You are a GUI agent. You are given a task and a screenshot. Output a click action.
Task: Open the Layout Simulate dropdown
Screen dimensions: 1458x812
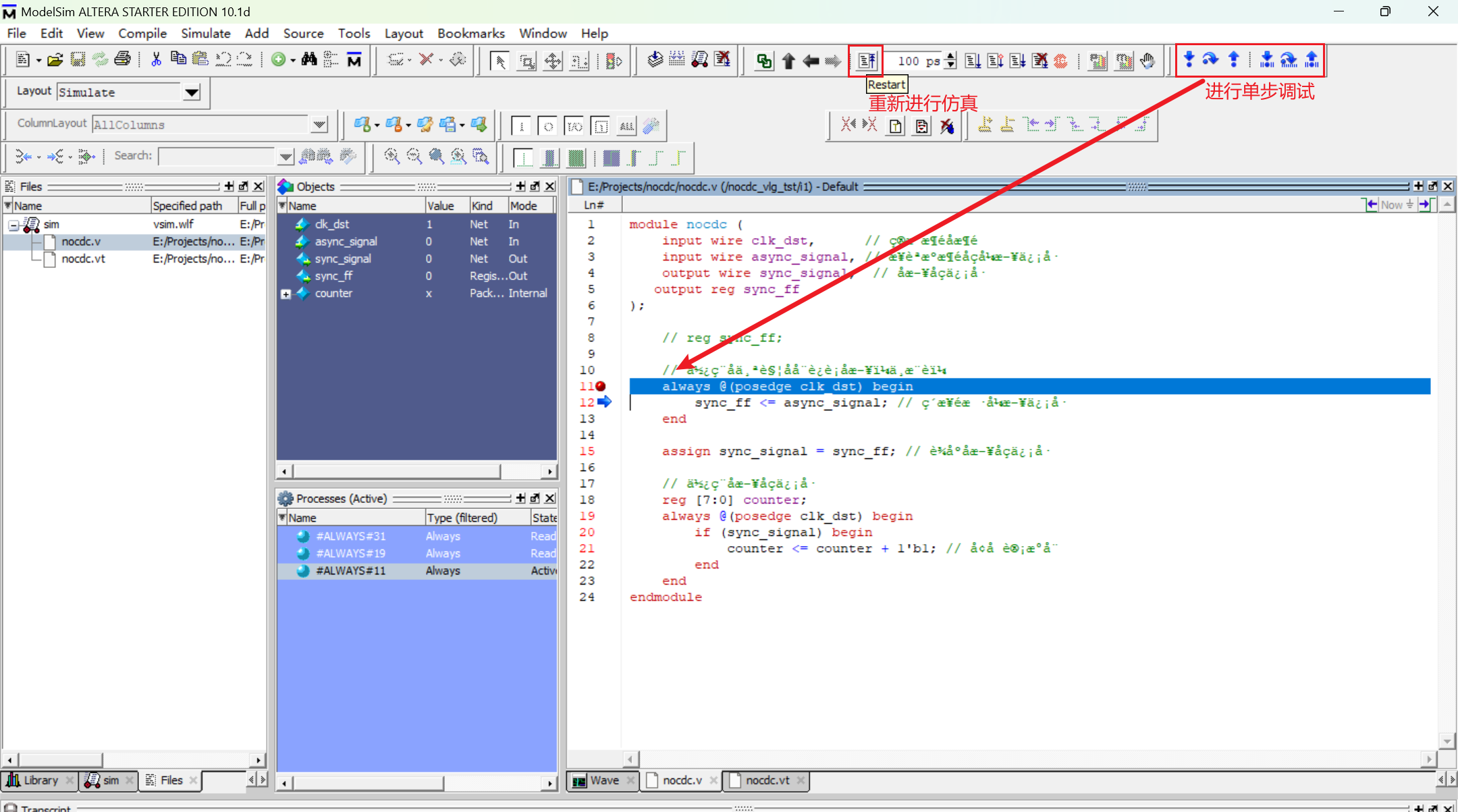(192, 92)
